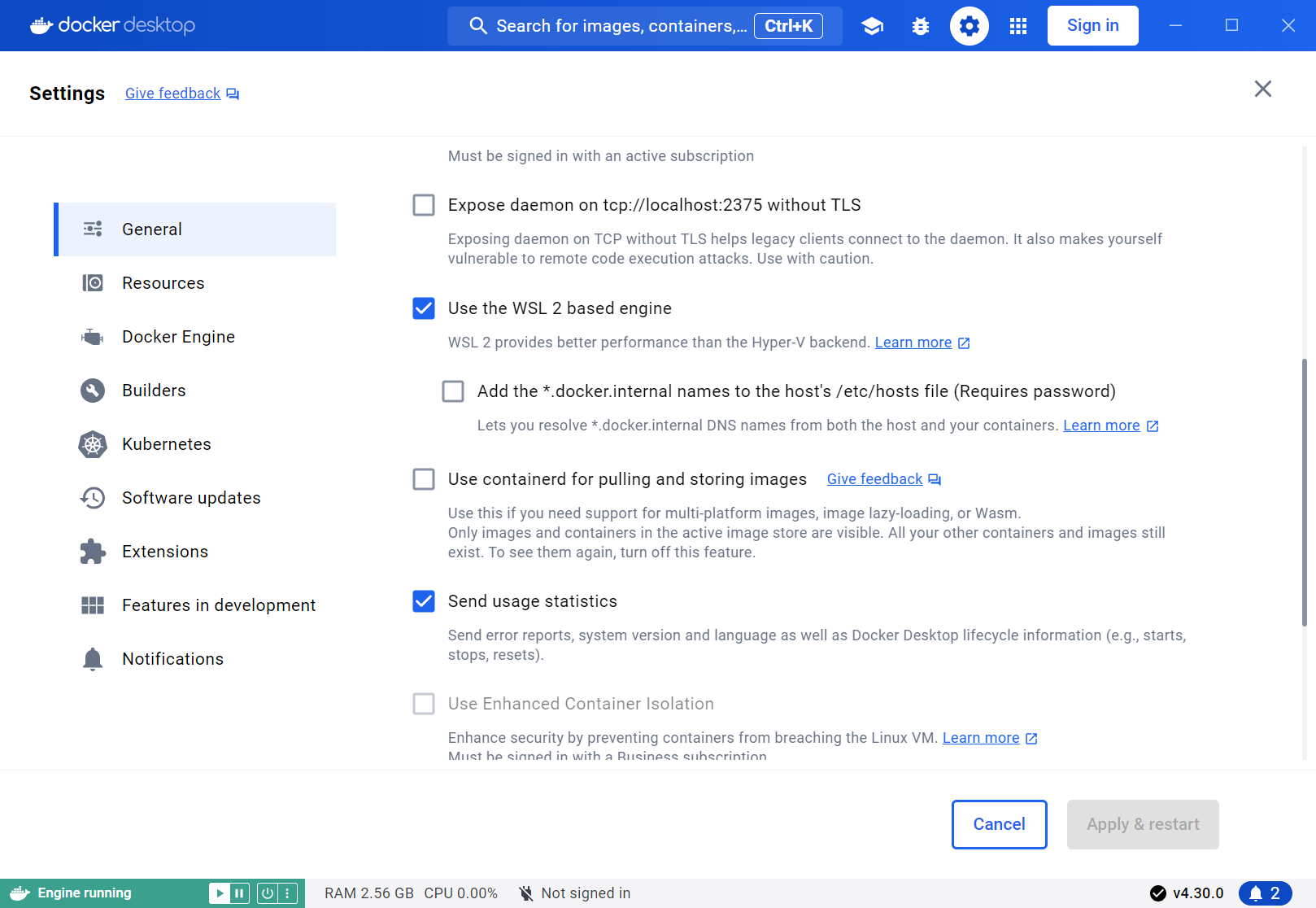Image resolution: width=1316 pixels, height=908 pixels.
Task: Click the Not signed in plug icon
Action: pyautogui.click(x=526, y=893)
